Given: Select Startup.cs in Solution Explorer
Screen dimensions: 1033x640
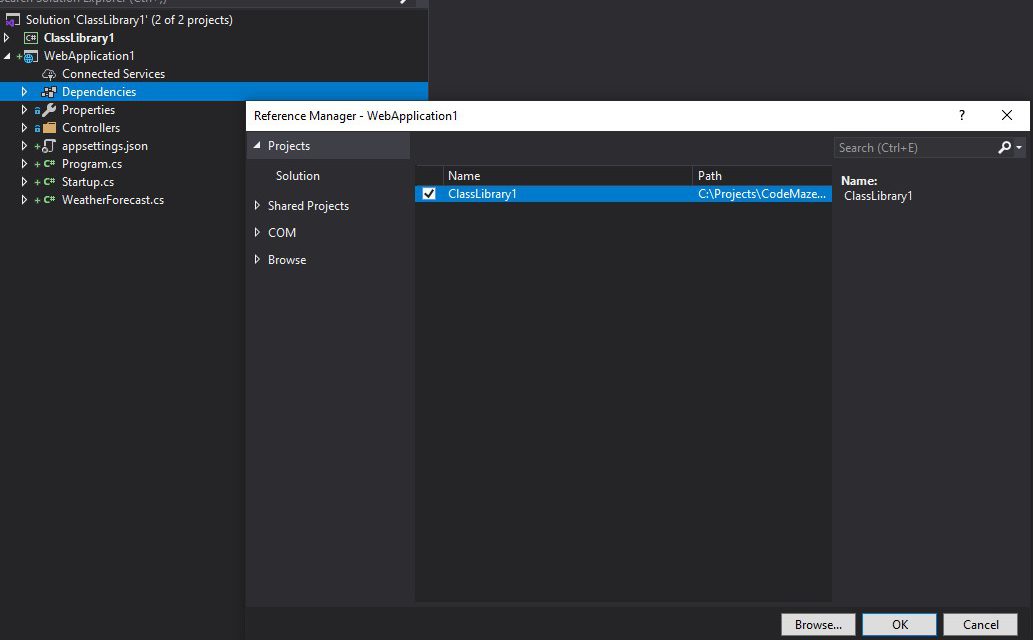Looking at the screenshot, I should point(88,182).
